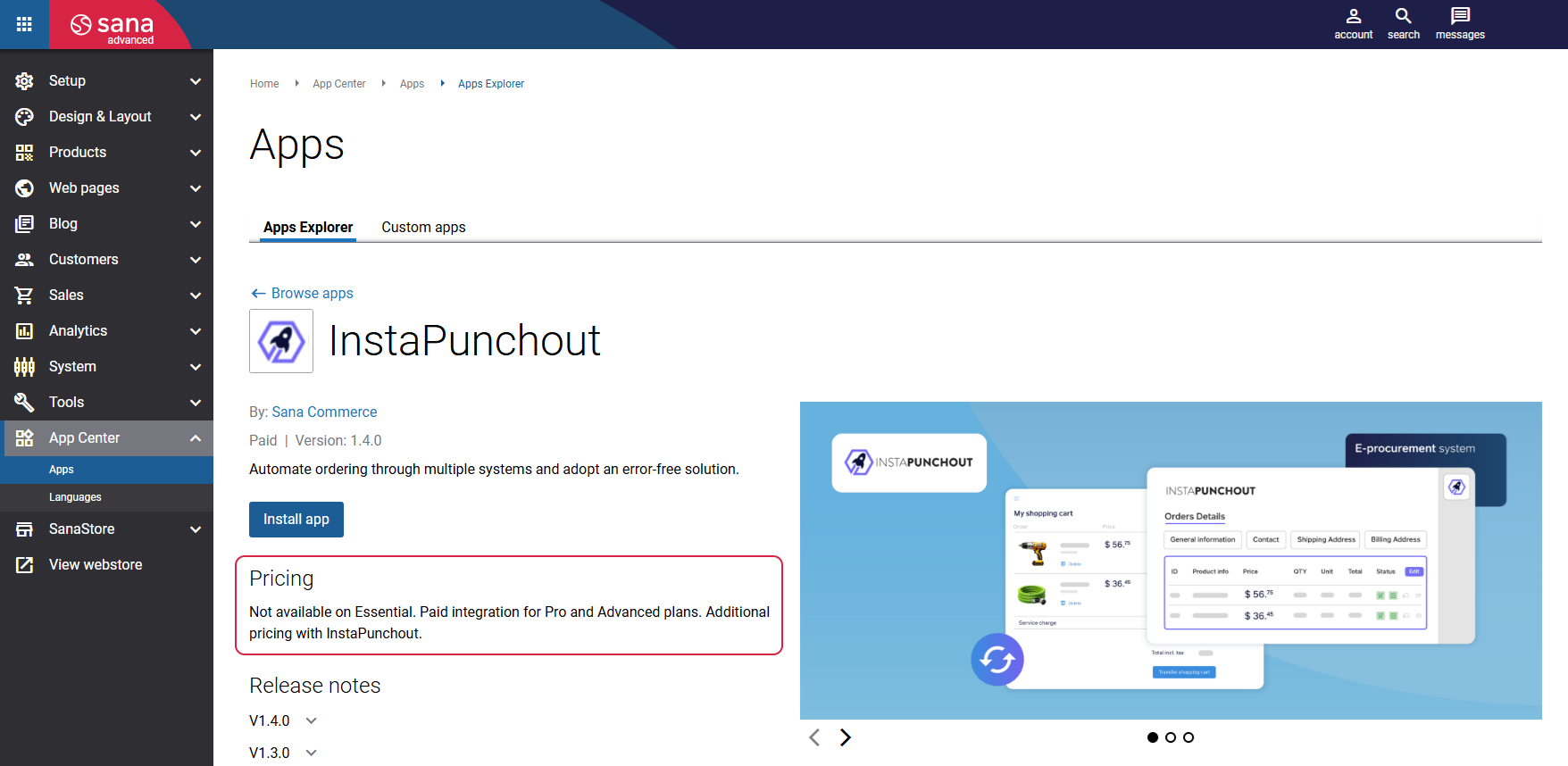Expand the SanaStore menu chevron
Image resolution: width=1568 pixels, height=766 pixels.
click(196, 529)
